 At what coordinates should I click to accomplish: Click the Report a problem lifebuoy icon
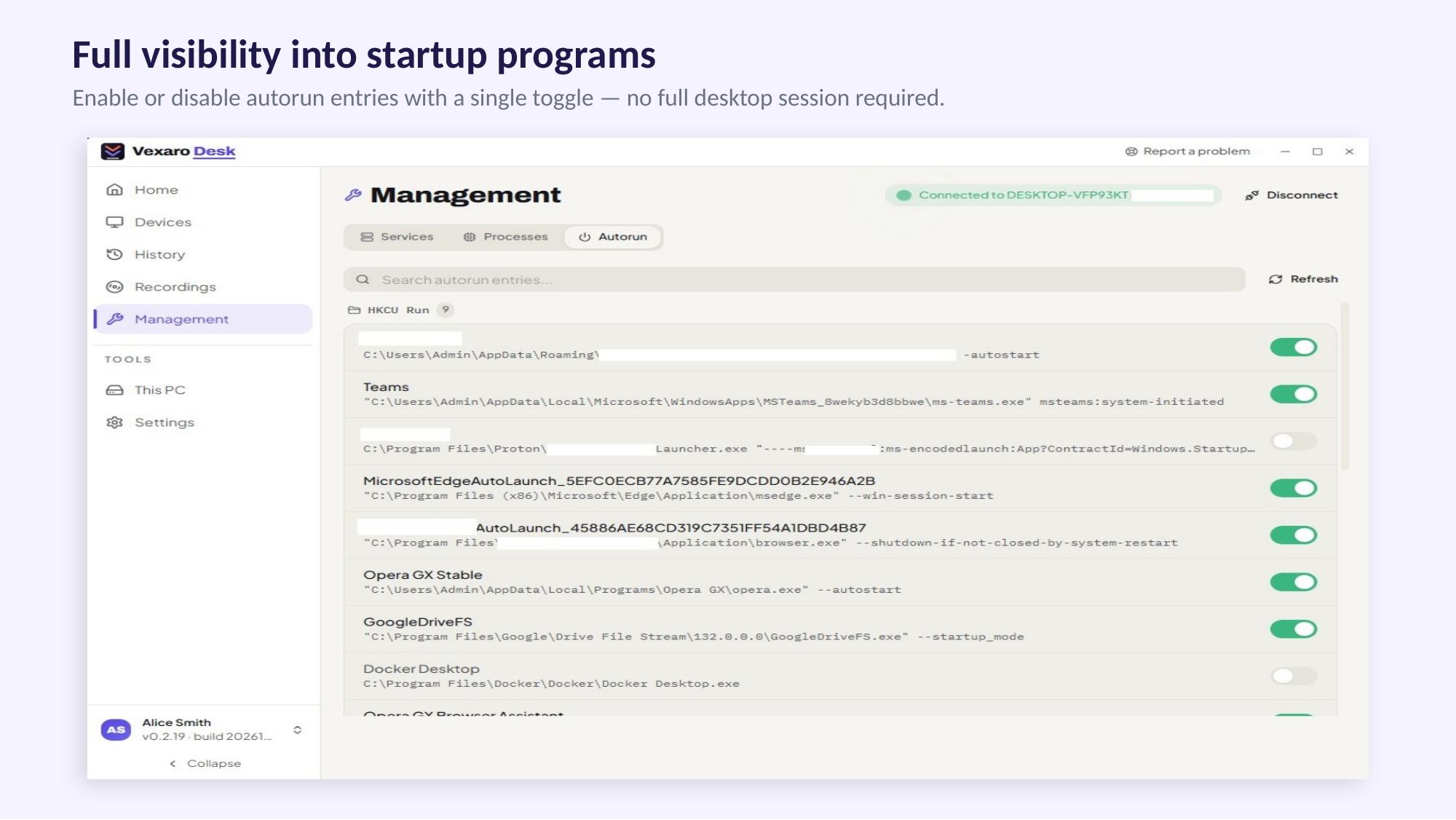(x=1131, y=151)
